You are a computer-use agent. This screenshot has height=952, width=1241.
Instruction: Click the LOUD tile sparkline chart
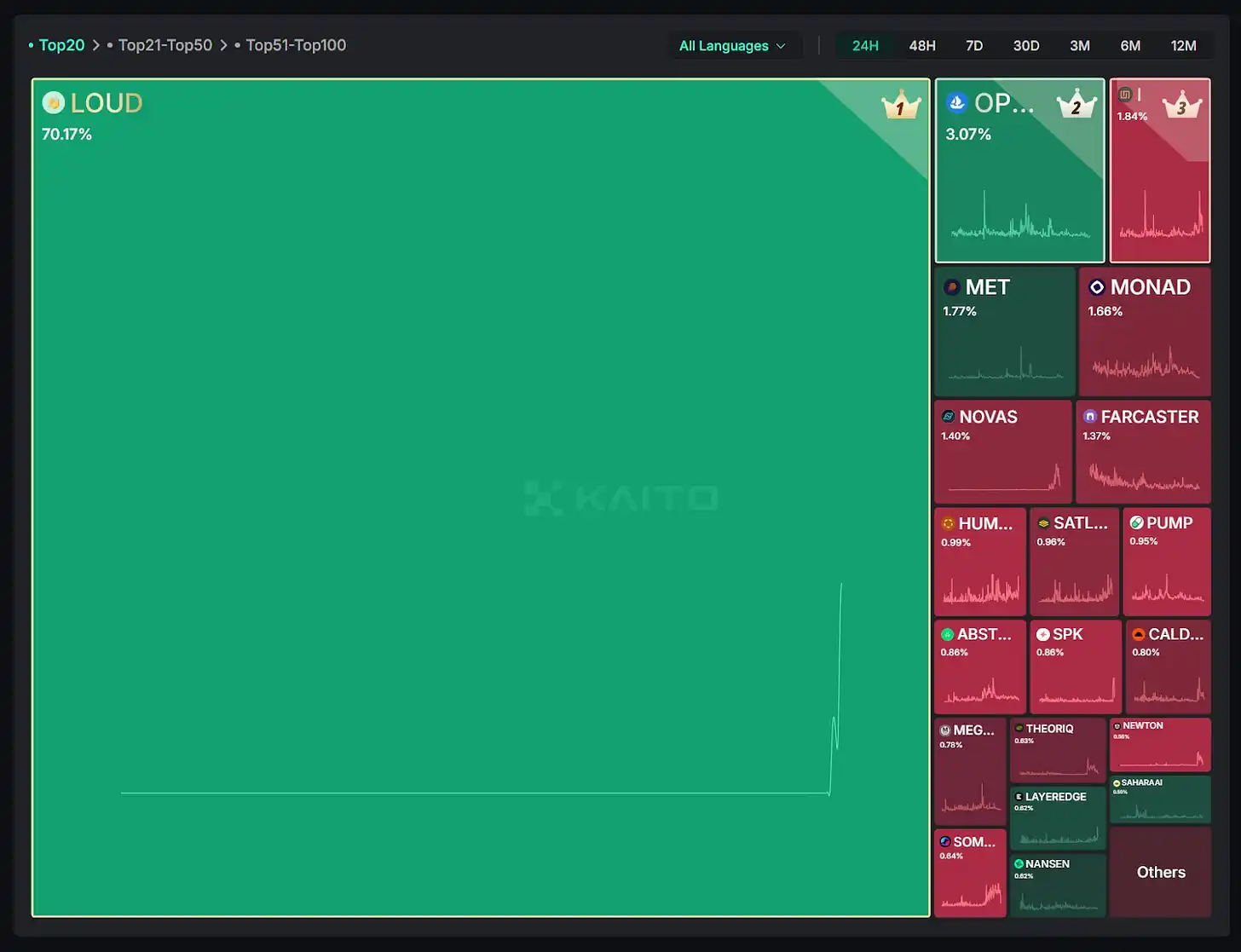point(482,689)
